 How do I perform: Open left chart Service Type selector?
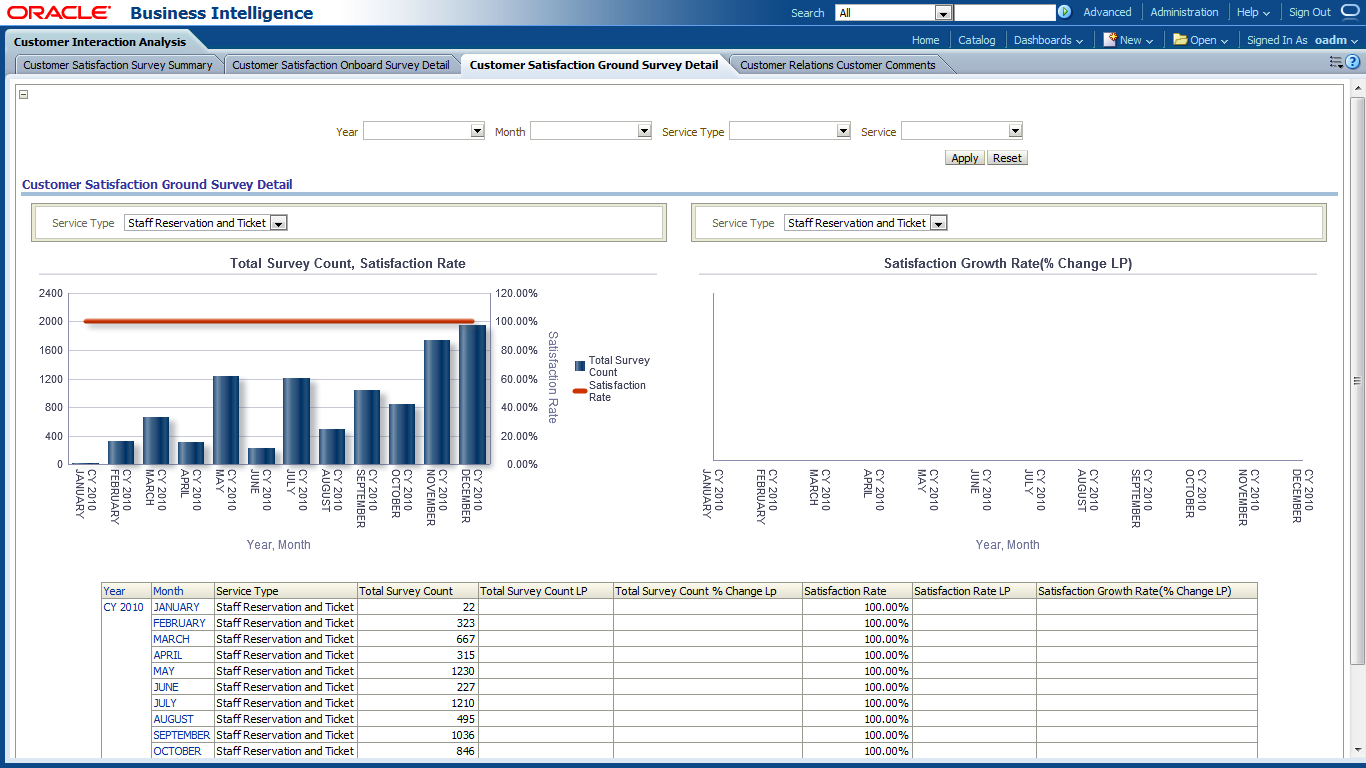click(278, 223)
